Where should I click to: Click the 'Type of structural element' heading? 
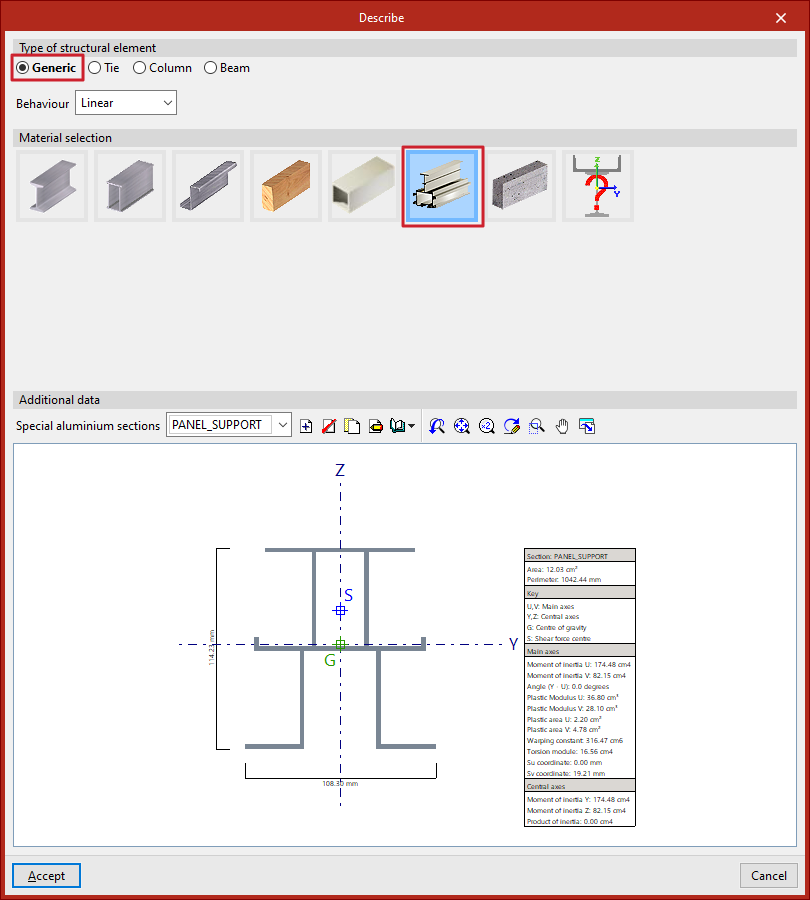pos(87,48)
